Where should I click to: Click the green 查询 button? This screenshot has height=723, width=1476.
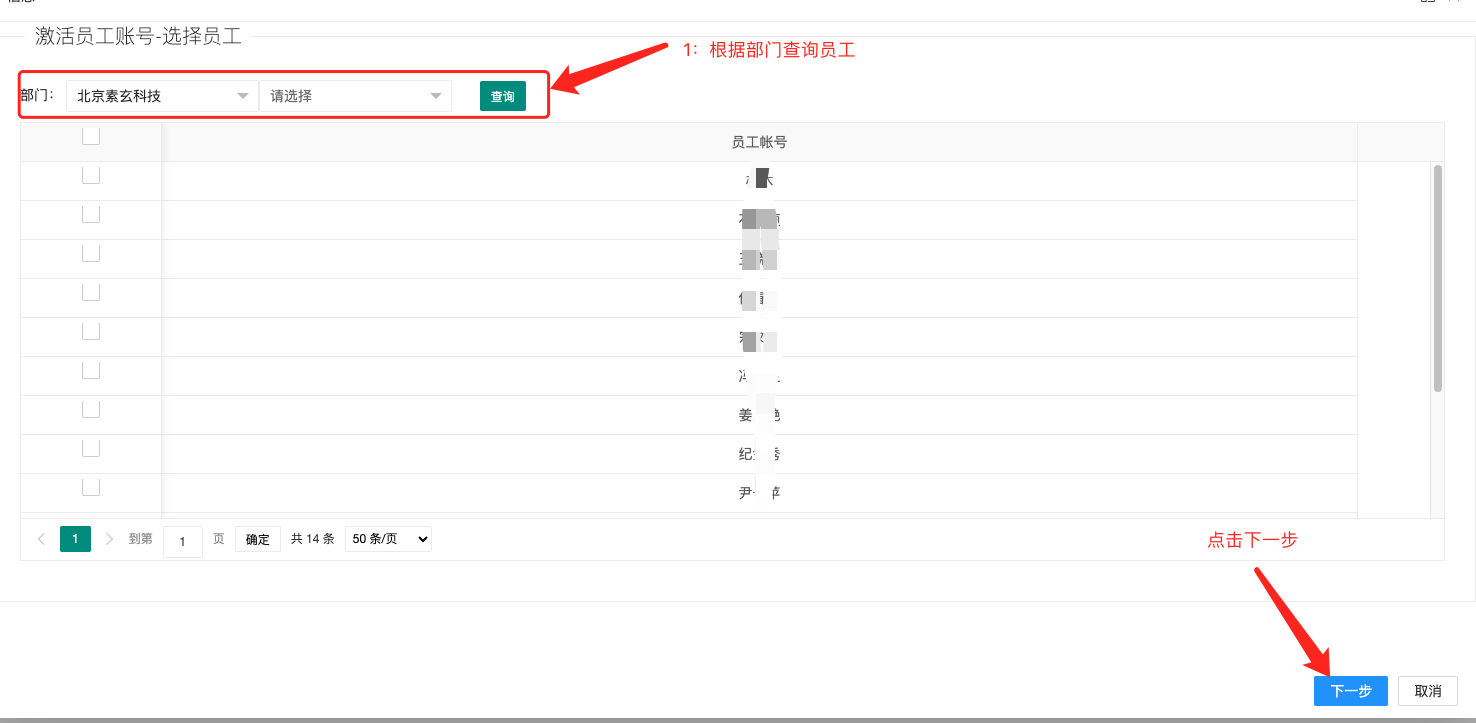pyautogui.click(x=502, y=96)
